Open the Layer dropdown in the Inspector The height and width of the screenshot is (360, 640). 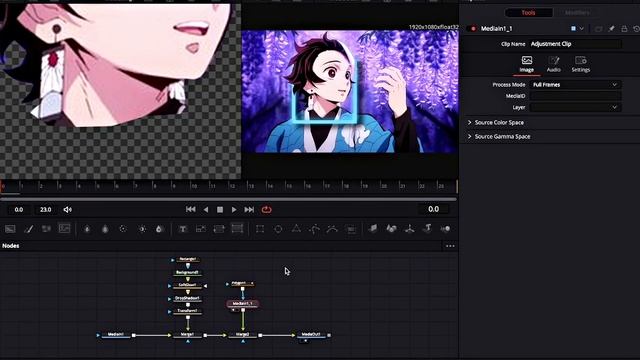coord(575,107)
